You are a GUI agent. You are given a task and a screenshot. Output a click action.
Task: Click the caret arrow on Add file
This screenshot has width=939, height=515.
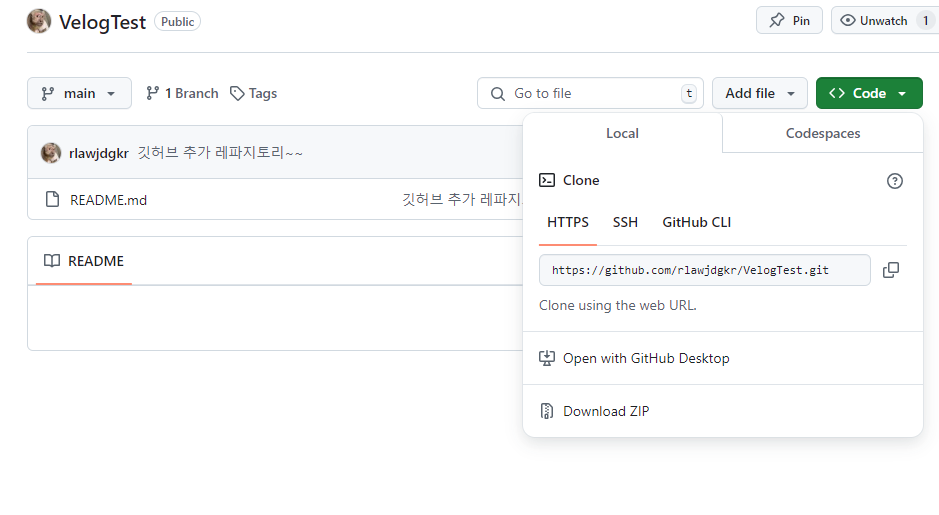click(791, 94)
